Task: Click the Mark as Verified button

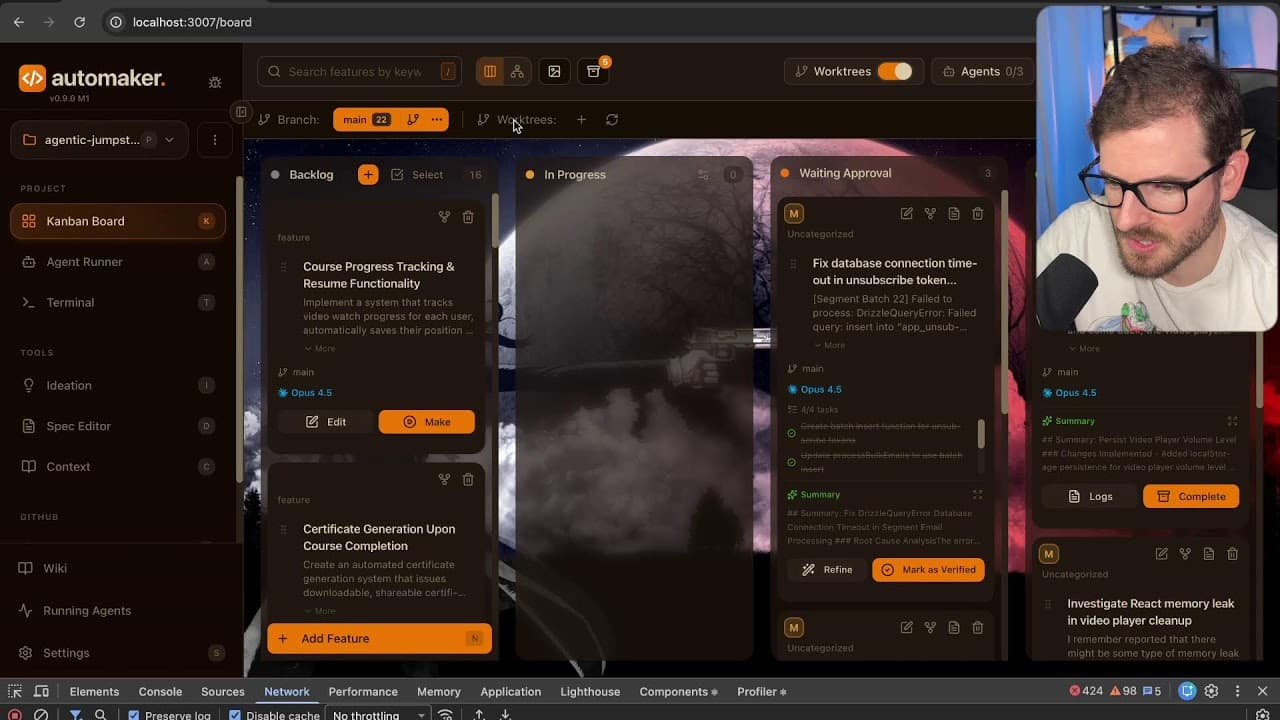Action: (x=928, y=570)
